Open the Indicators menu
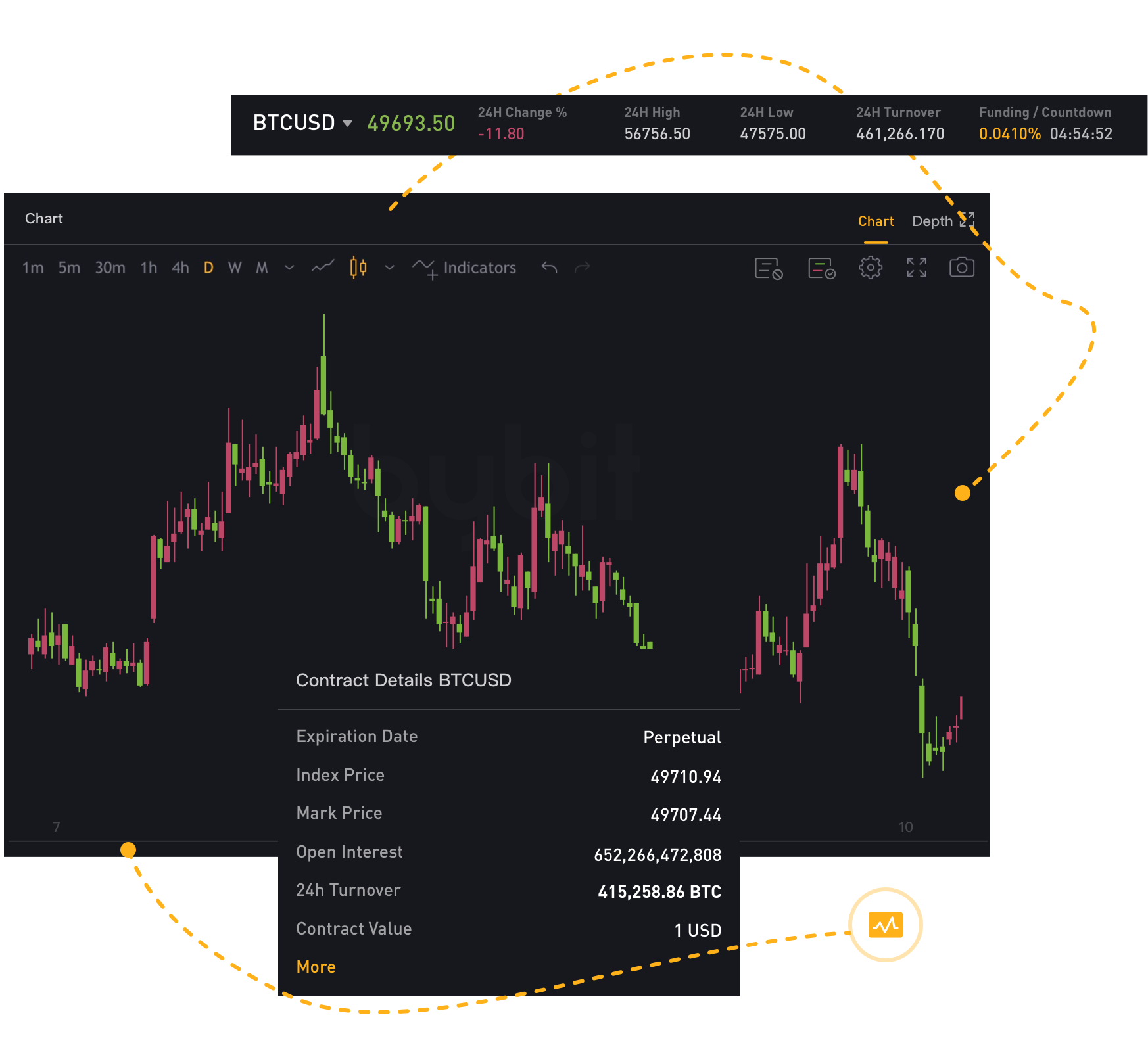Image resolution: width=1148 pixels, height=1049 pixels. (465, 268)
